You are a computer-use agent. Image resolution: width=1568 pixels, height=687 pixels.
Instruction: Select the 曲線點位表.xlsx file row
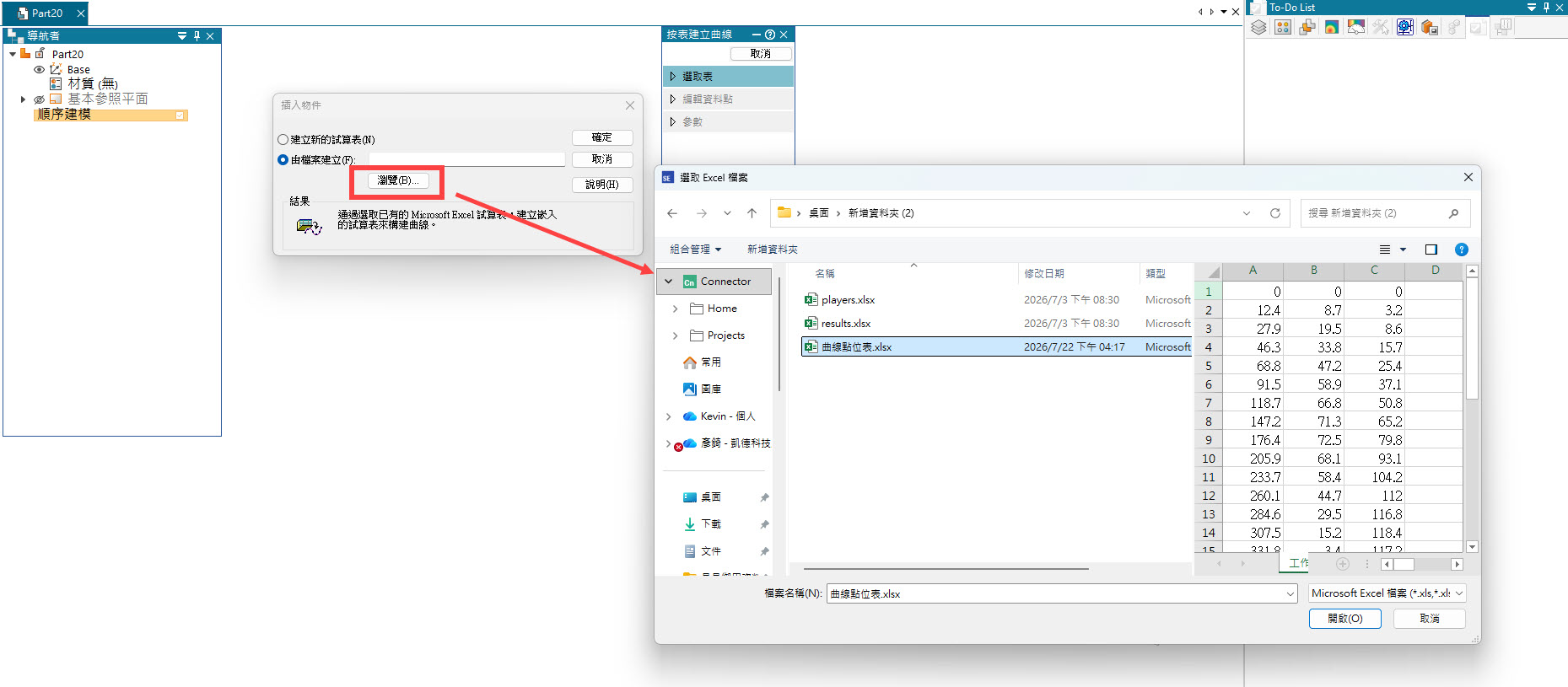[x=996, y=346]
